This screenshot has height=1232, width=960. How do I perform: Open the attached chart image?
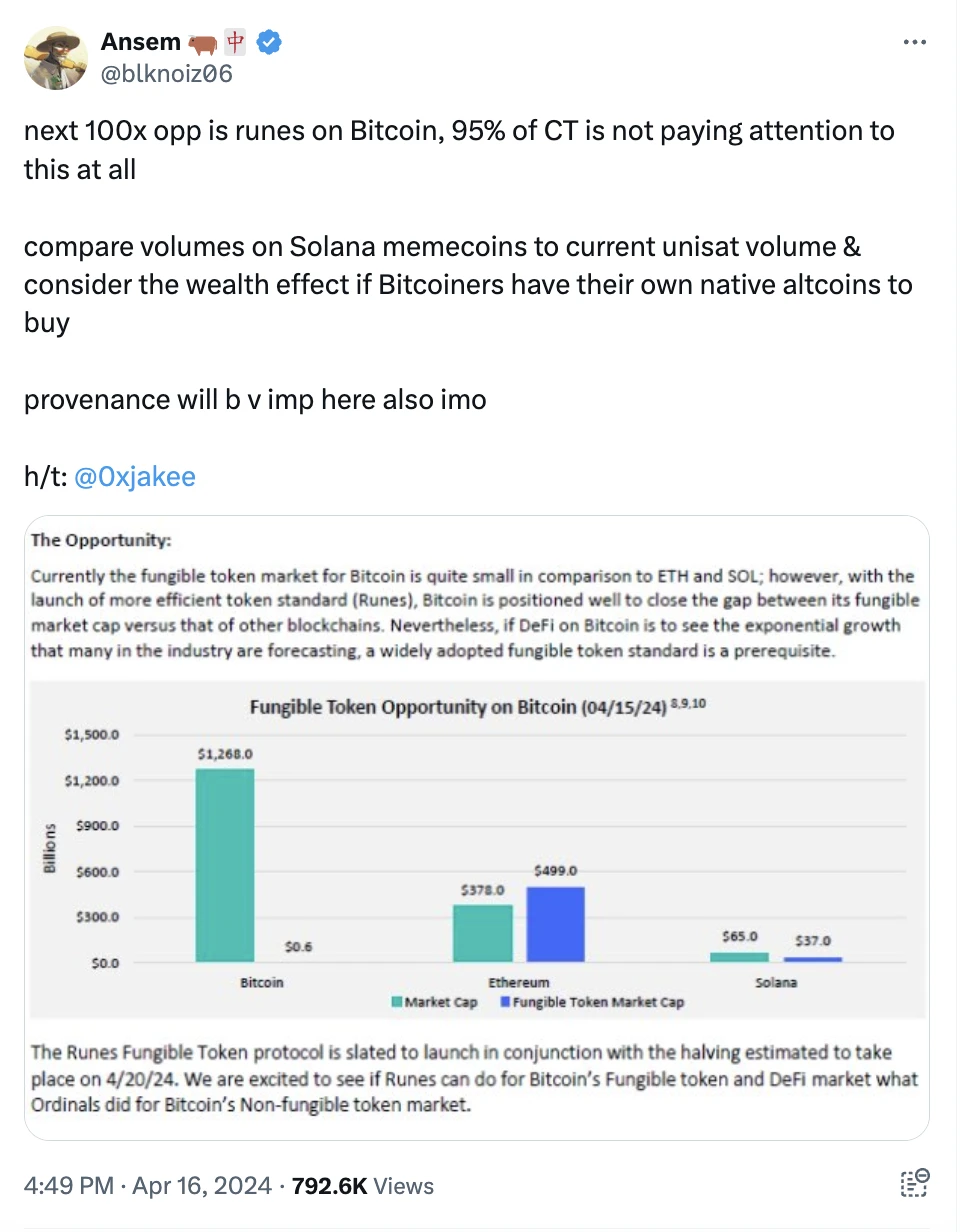[476, 826]
